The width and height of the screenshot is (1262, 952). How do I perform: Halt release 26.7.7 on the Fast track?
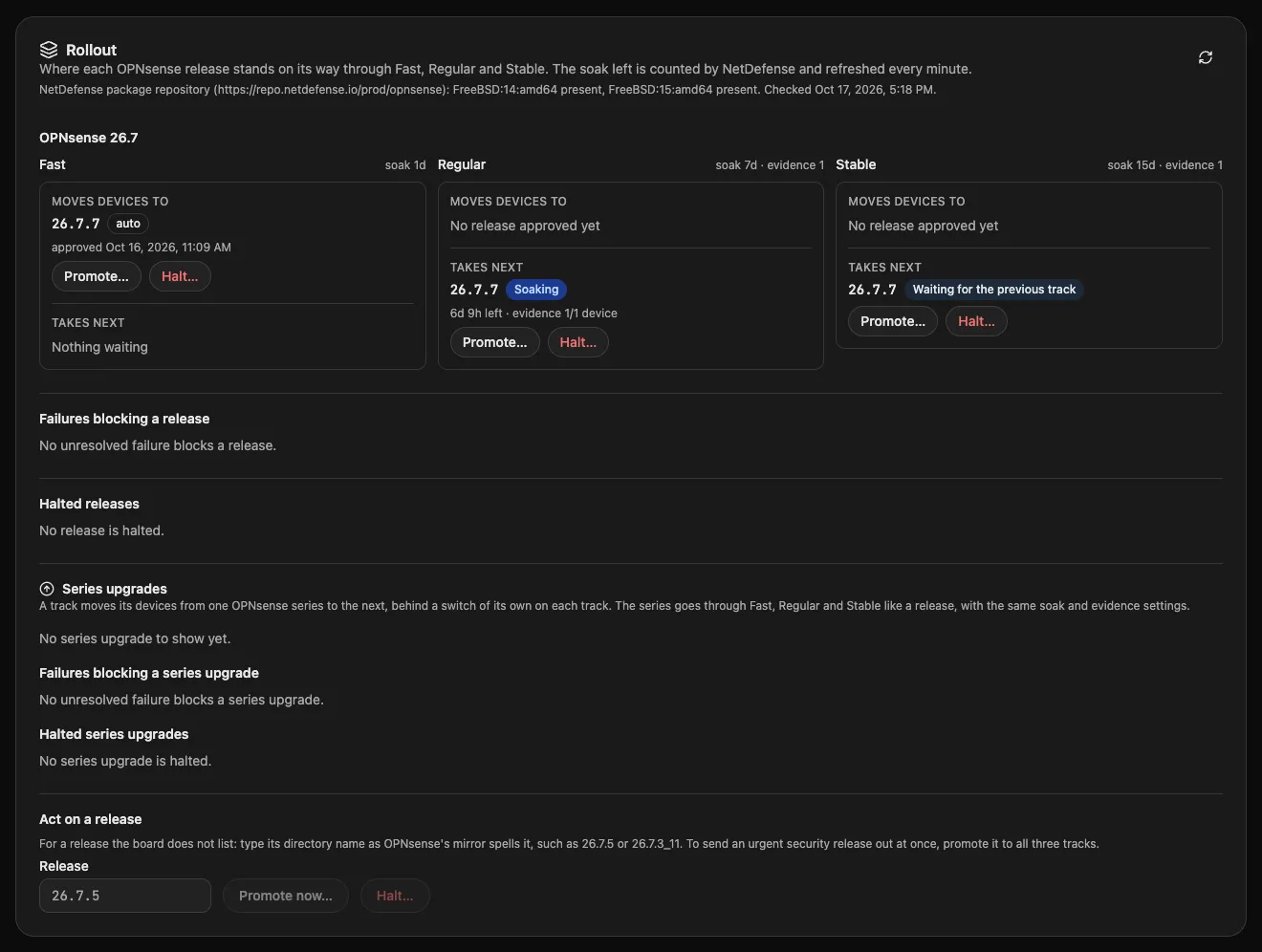click(180, 276)
